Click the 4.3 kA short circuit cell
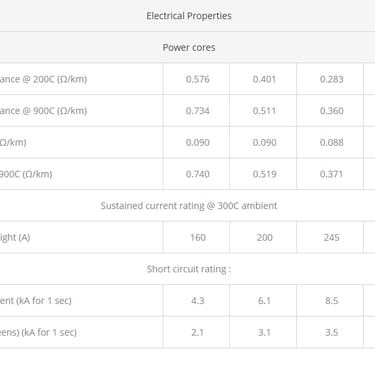This screenshot has width=375, height=366. 198,301
